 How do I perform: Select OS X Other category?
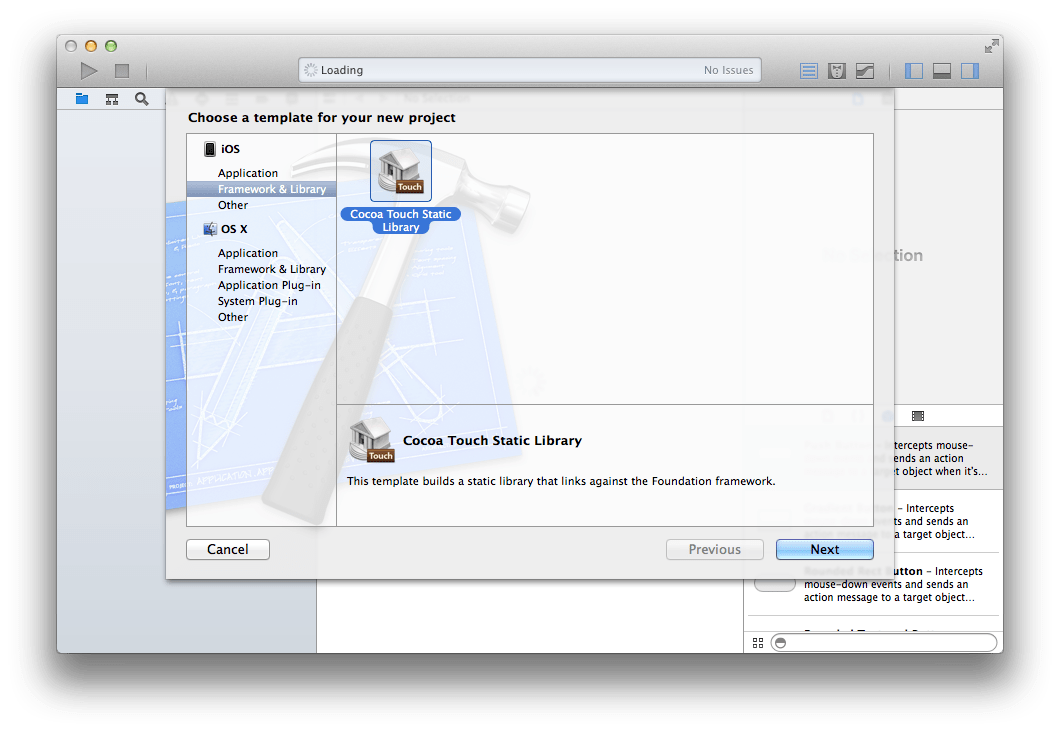[233, 317]
